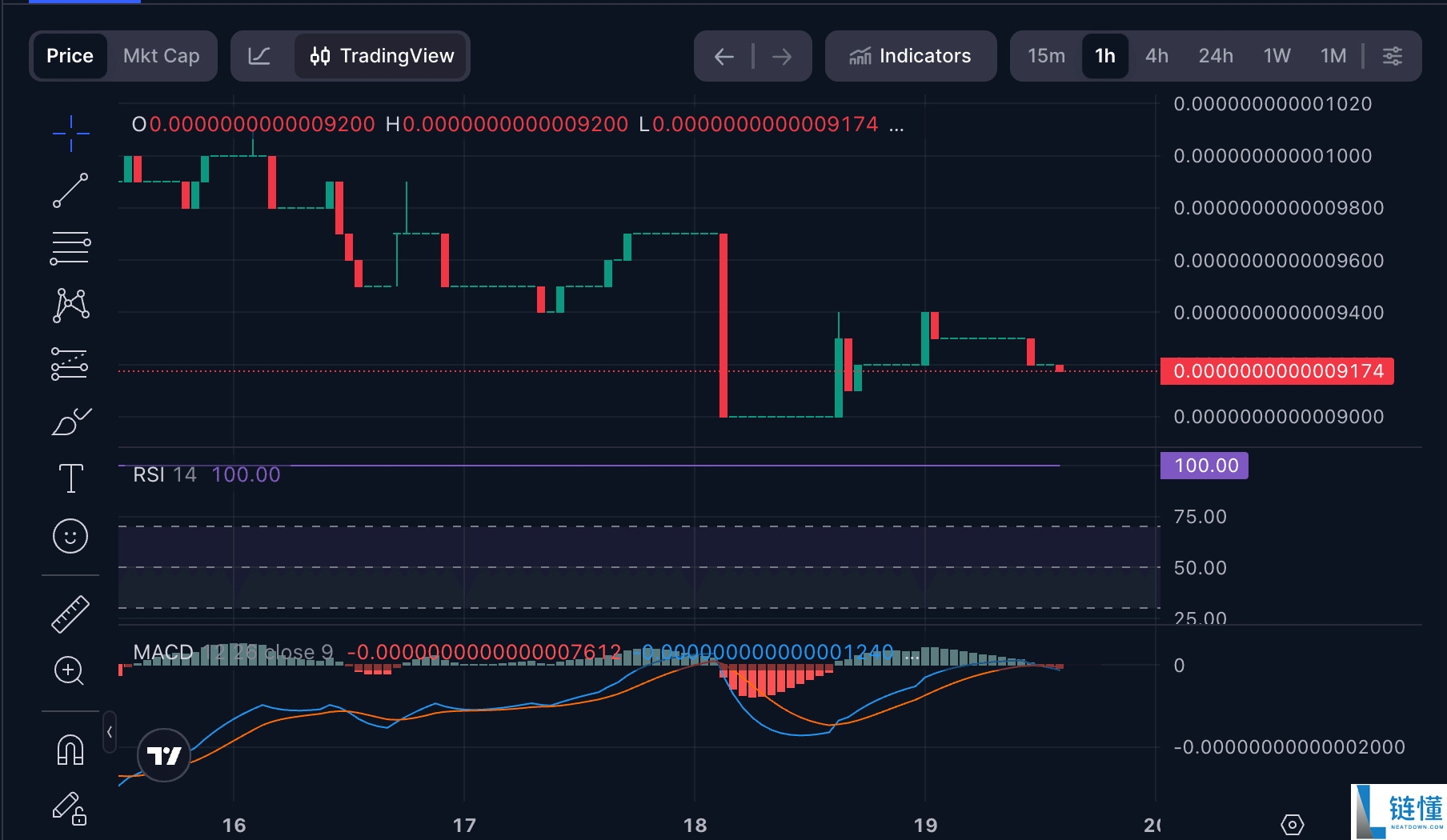Select the measure ruler tool
Screen dimensions: 1447x840
(x=70, y=614)
